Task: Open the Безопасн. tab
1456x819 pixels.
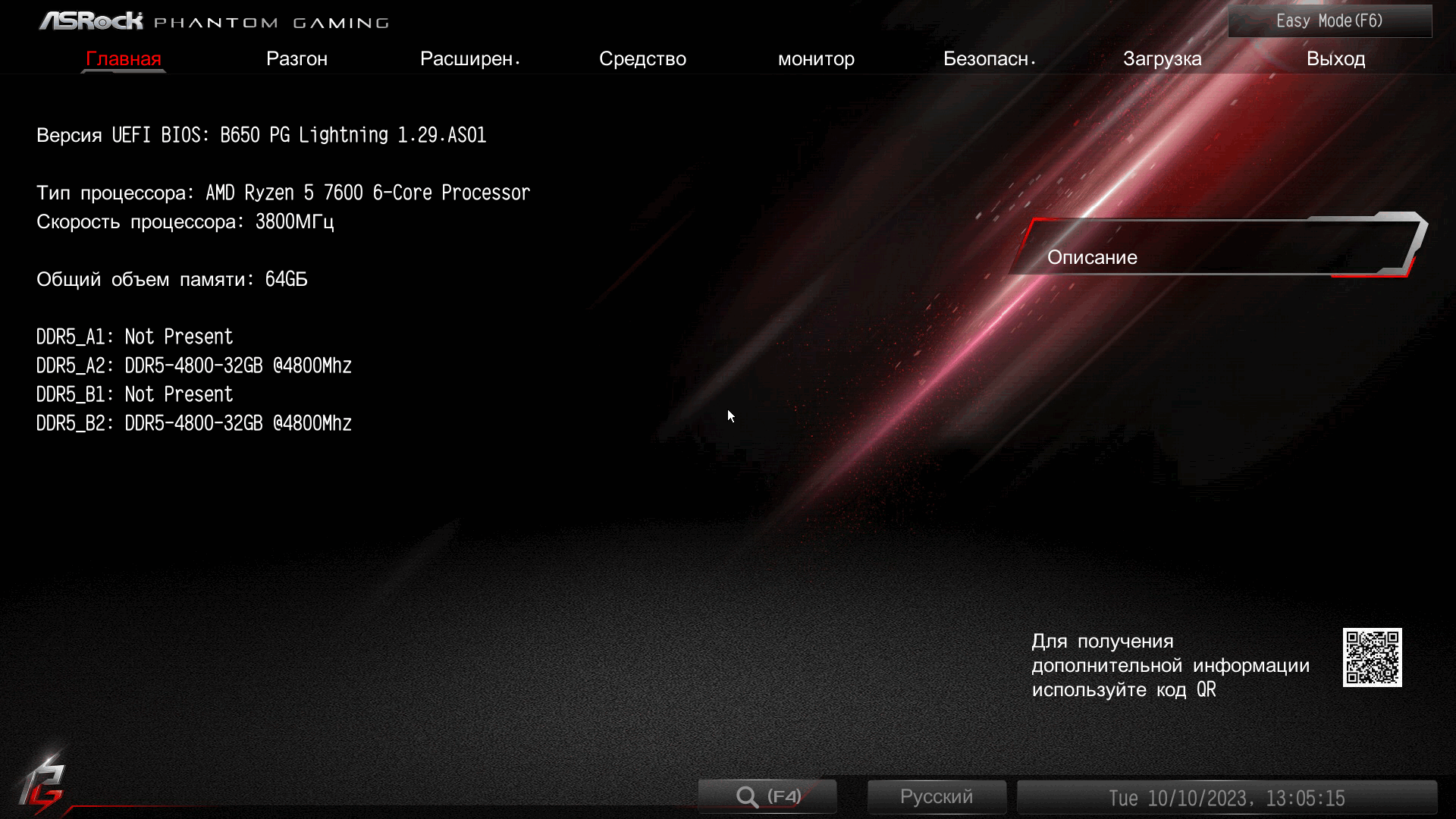Action: [x=990, y=58]
